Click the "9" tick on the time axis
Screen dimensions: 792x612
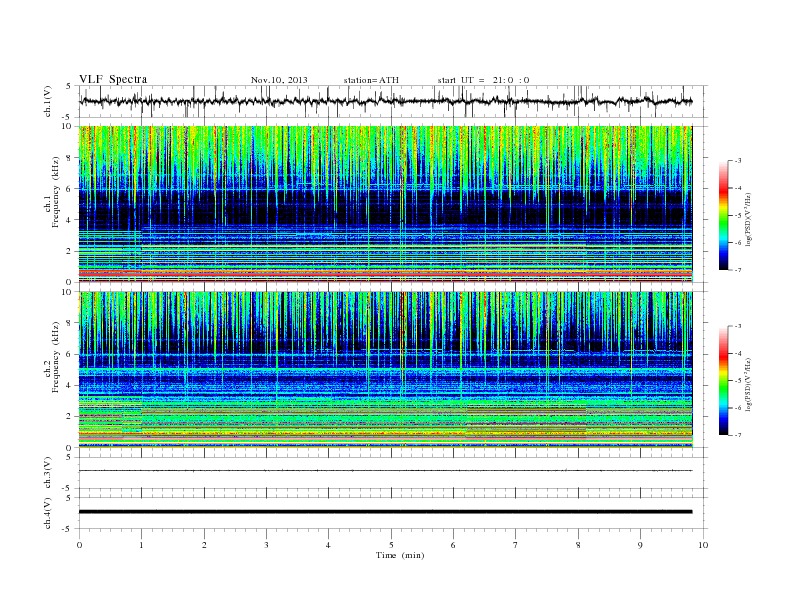(640, 545)
